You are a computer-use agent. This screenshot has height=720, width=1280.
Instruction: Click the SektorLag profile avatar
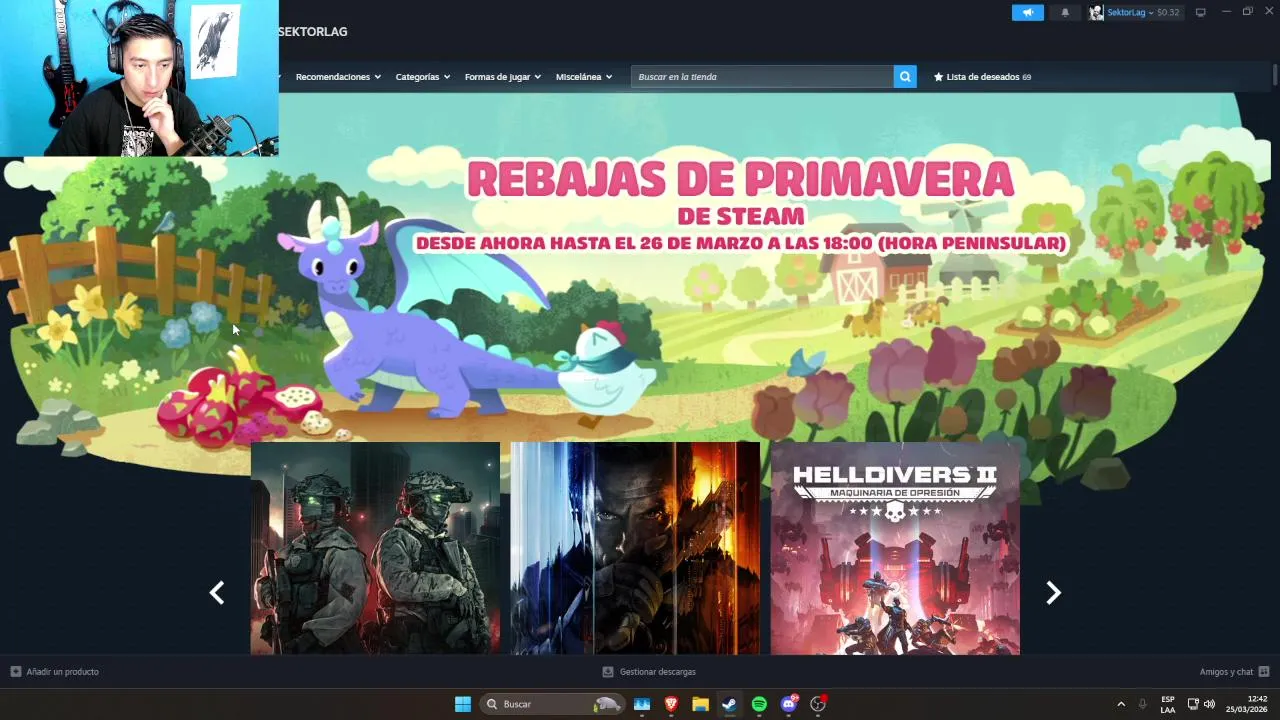[1096, 12]
